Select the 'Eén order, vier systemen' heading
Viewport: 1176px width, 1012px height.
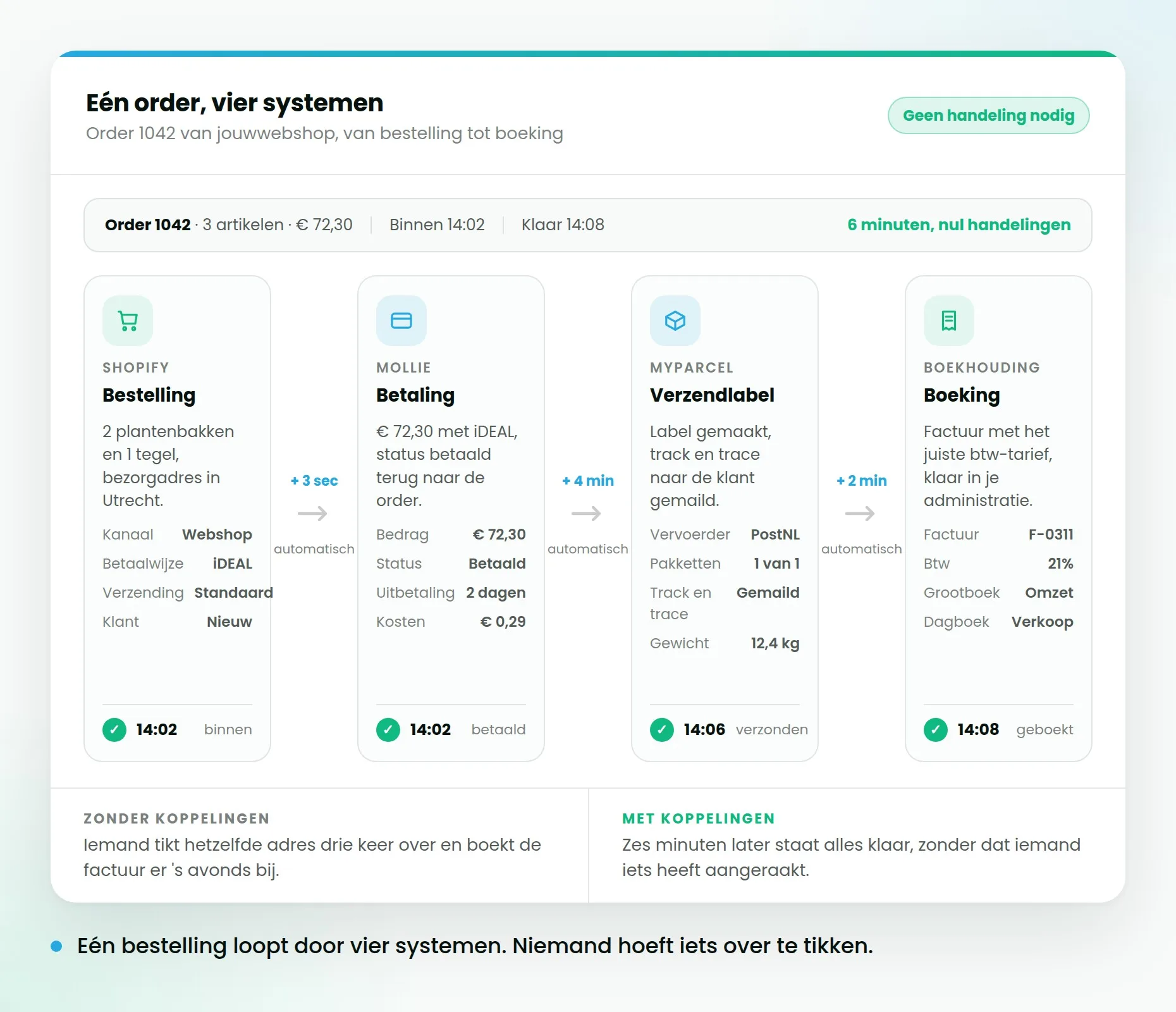235,102
